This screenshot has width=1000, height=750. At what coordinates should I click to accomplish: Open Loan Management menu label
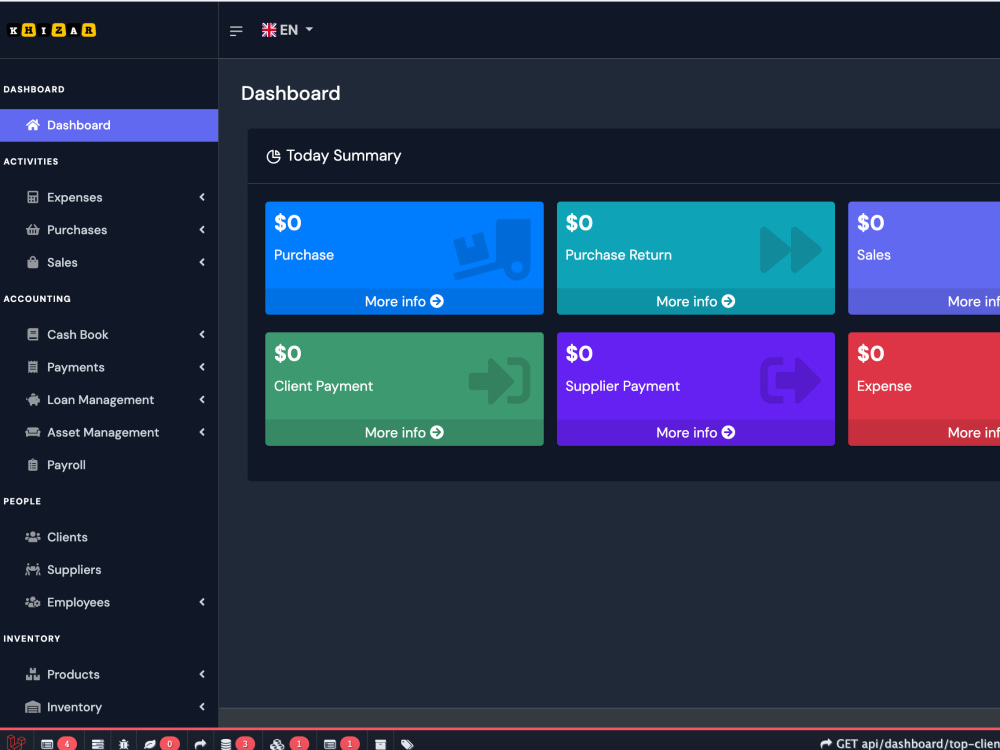coord(100,400)
